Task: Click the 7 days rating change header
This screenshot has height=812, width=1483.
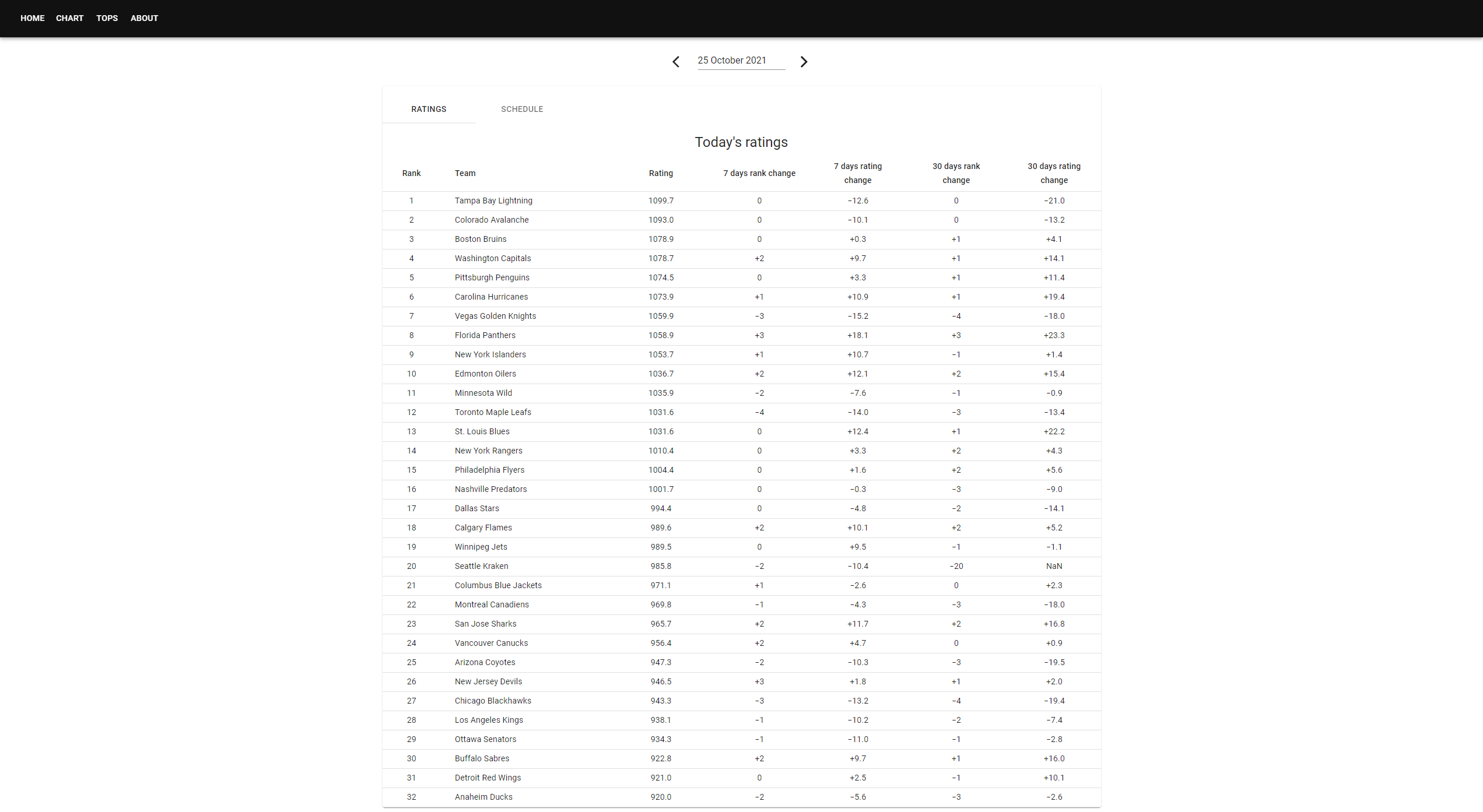Action: tap(858, 173)
